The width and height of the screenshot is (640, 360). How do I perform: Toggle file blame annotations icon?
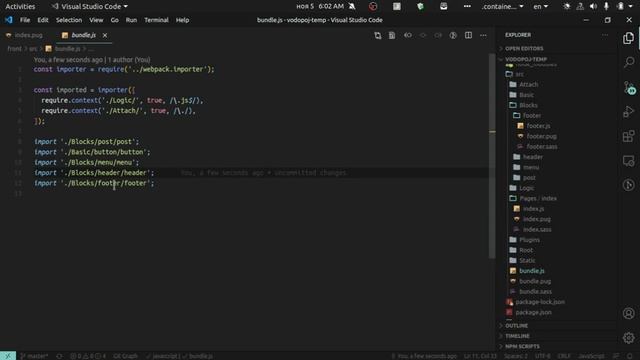[407, 36]
